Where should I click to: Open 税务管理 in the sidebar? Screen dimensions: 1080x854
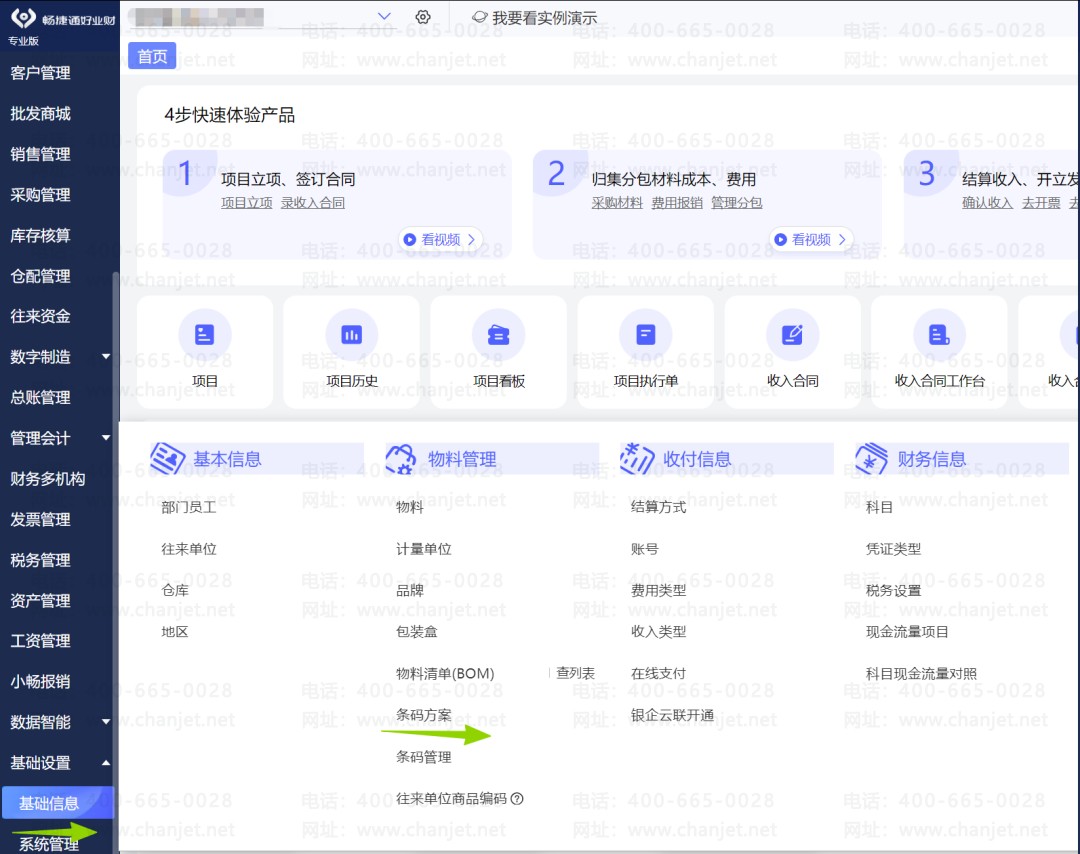[41, 560]
